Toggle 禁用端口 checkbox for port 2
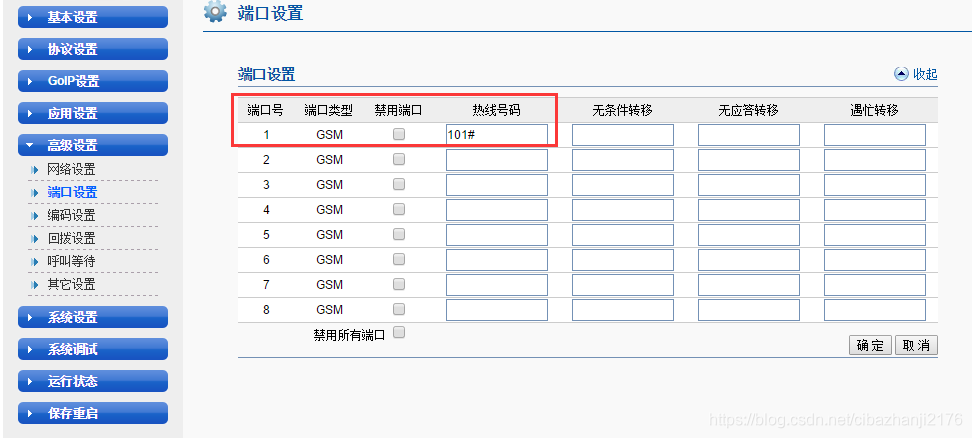972x438 pixels. [x=399, y=159]
